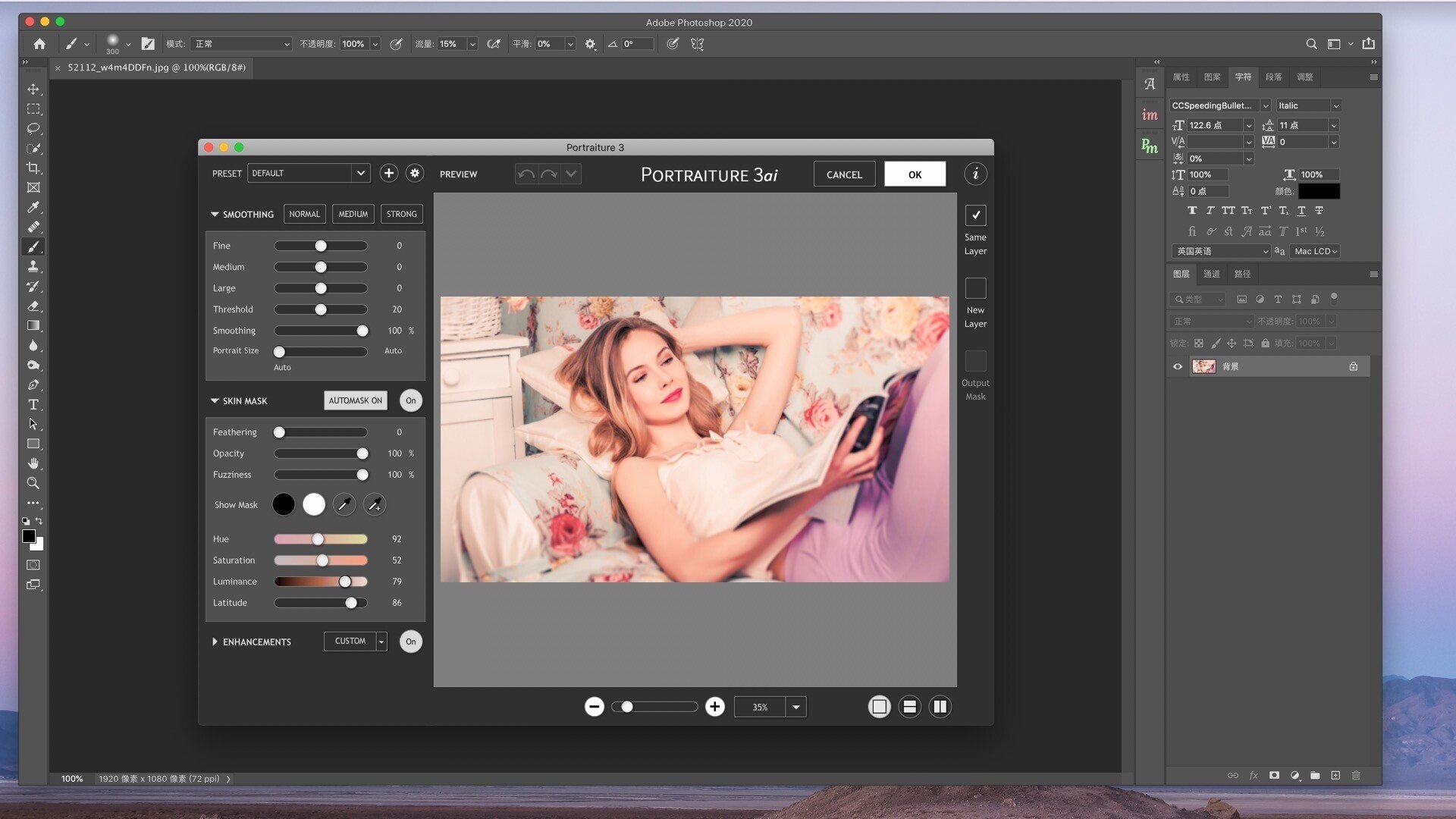The height and width of the screenshot is (819, 1456).
Task: Apply NORMAL smoothing preset
Action: tap(305, 215)
